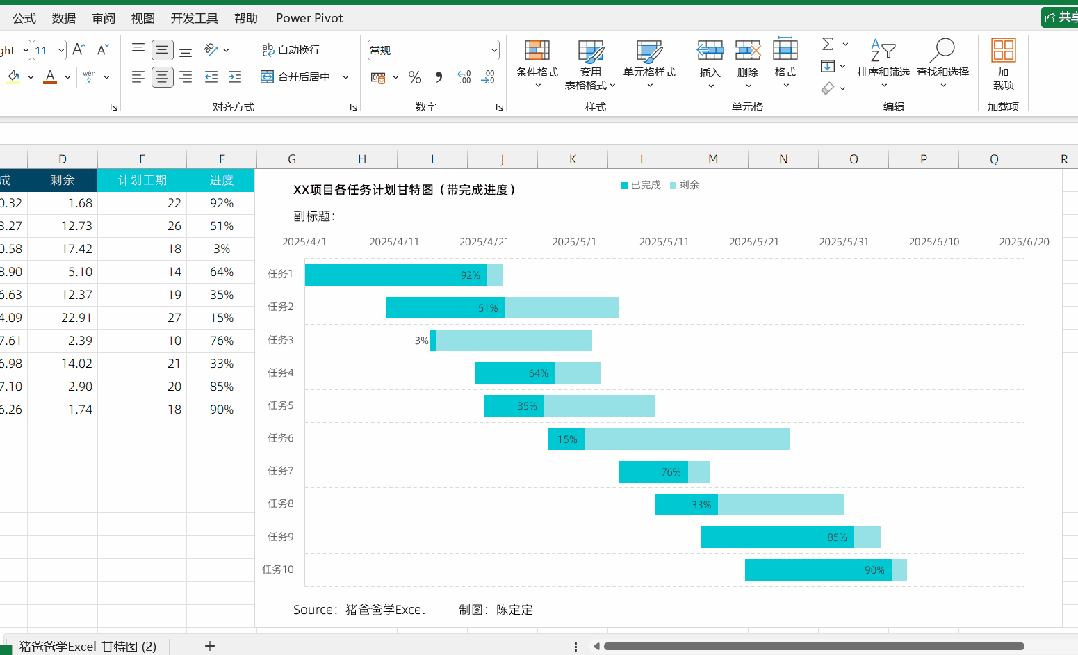The image size is (1078, 655).
Task: Open Format as Table (套用表格格式)
Action: click(x=591, y=64)
